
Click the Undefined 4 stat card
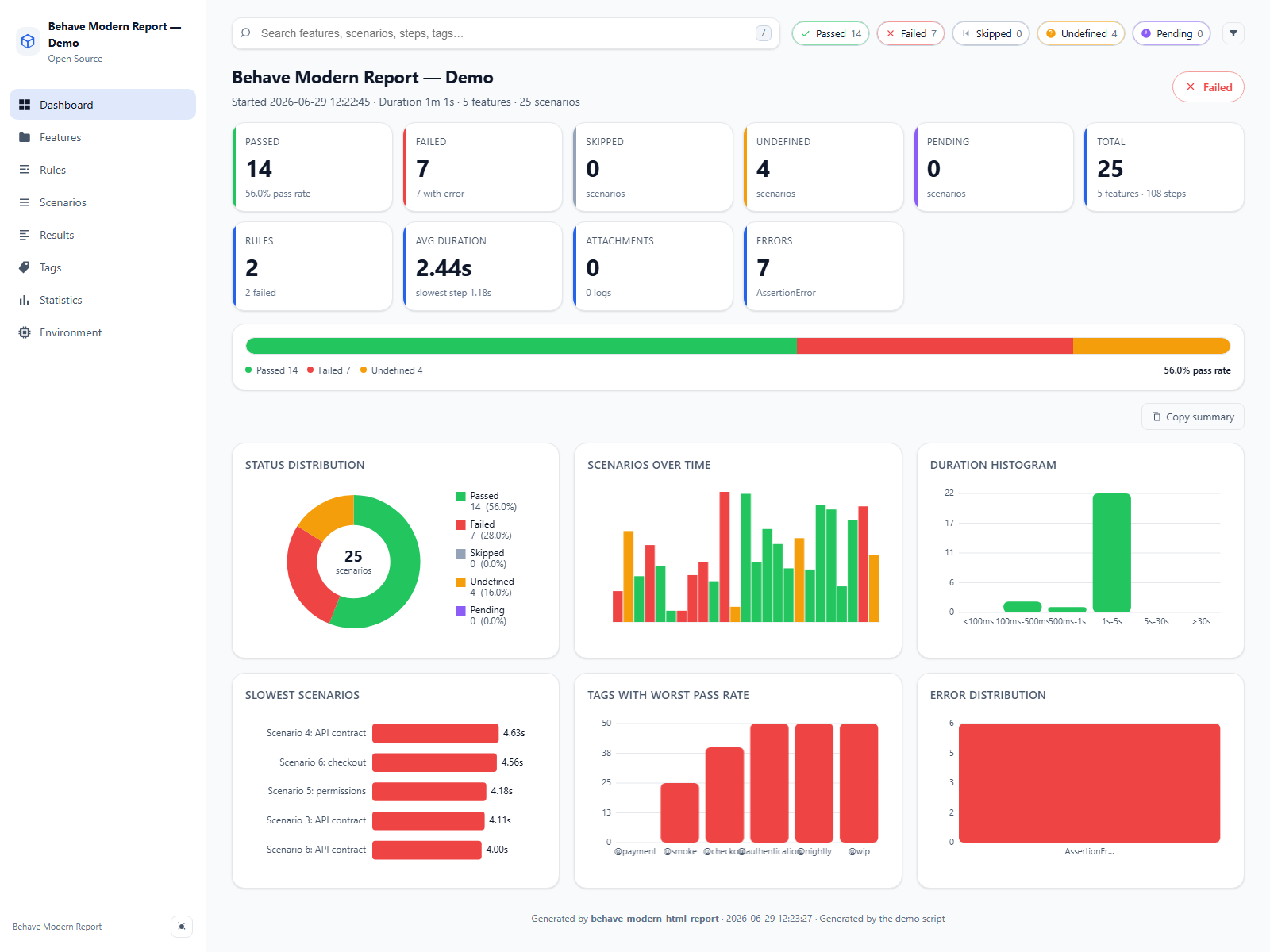click(824, 167)
